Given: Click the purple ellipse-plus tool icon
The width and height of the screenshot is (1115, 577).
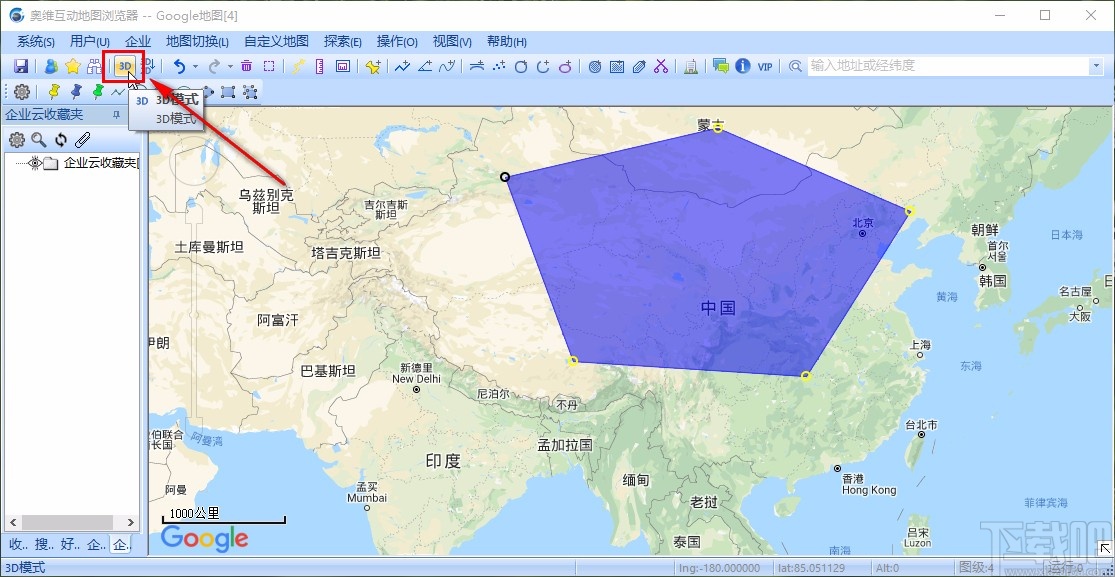Looking at the screenshot, I should [565, 66].
